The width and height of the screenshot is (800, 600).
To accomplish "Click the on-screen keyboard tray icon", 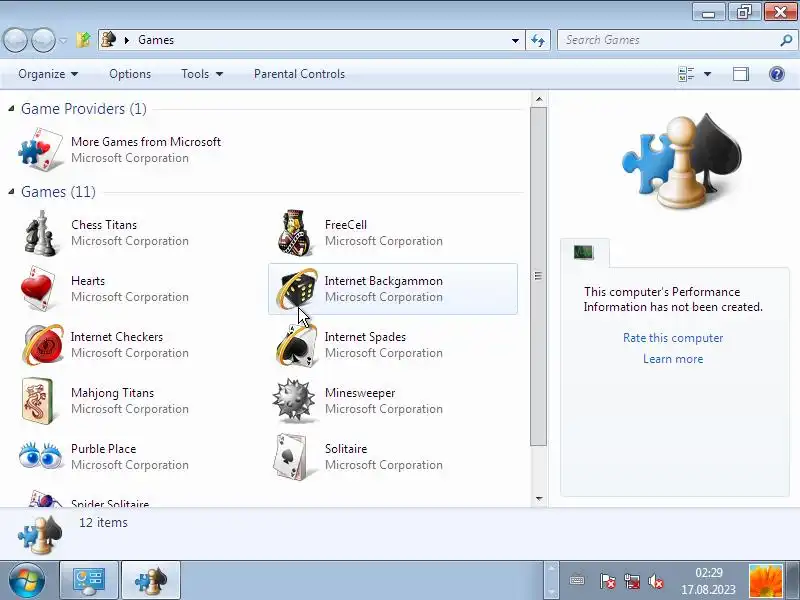I will [x=577, y=580].
